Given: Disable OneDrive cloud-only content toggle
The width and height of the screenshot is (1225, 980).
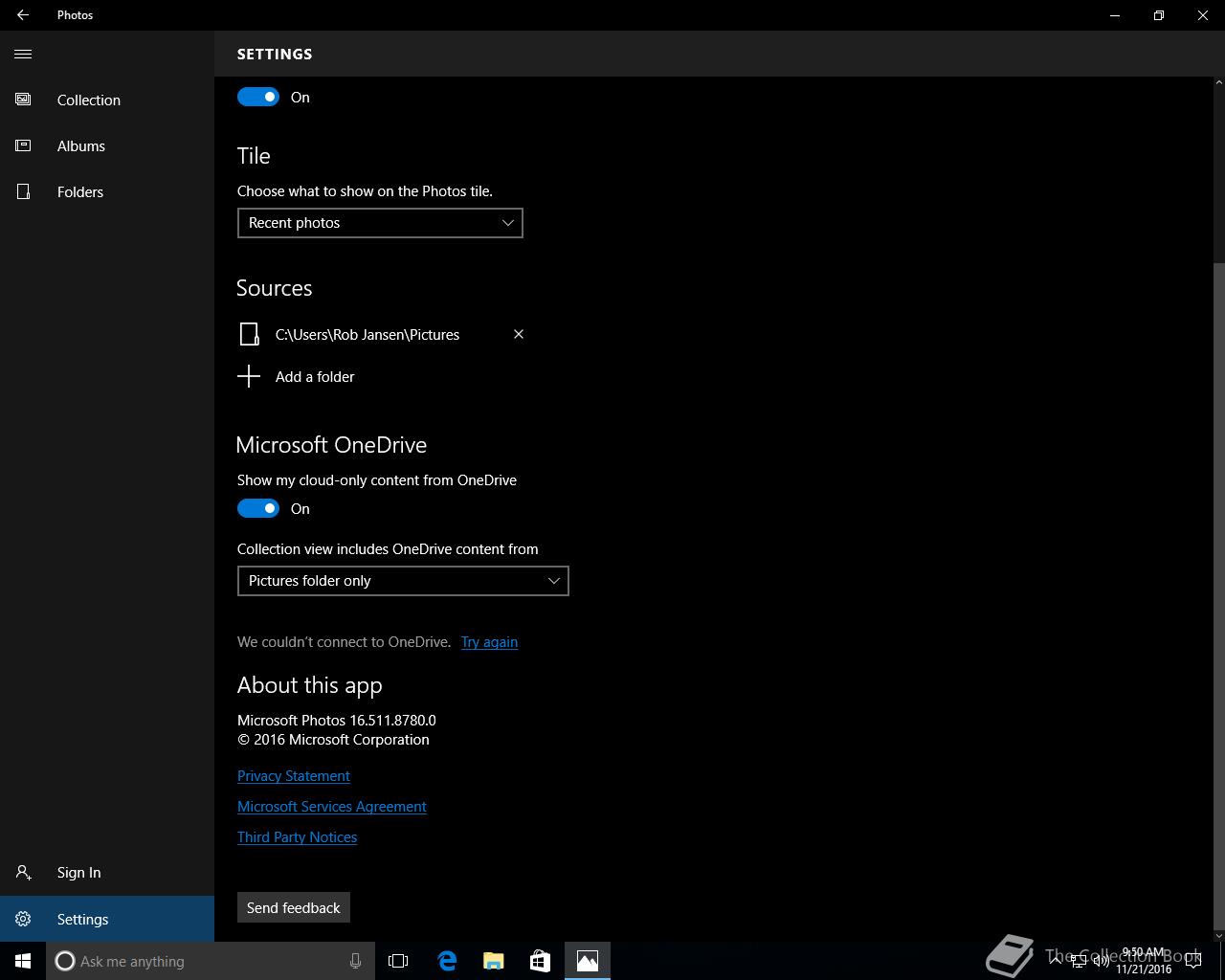Looking at the screenshot, I should coord(258,508).
